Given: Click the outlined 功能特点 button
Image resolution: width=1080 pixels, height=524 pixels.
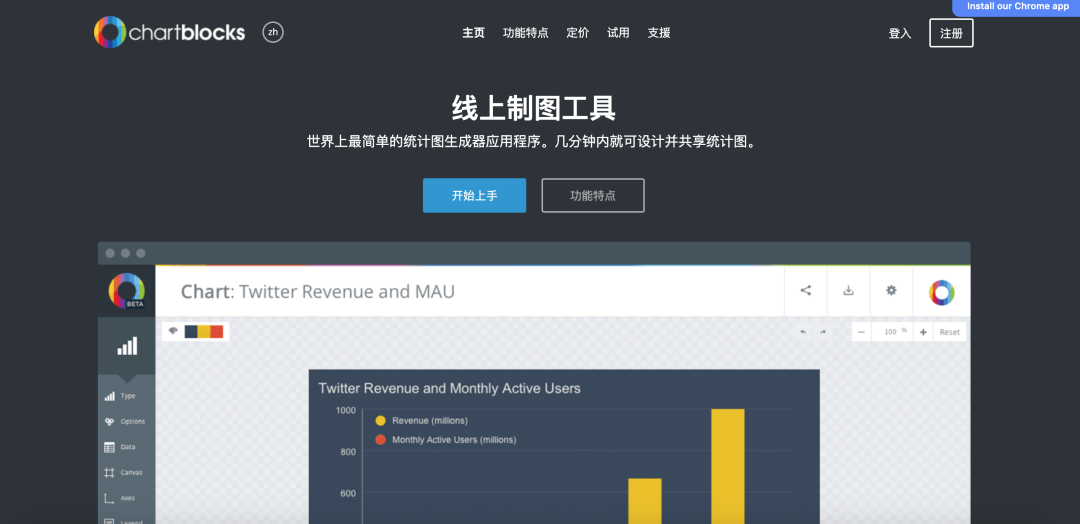Looking at the screenshot, I should pyautogui.click(x=593, y=196).
